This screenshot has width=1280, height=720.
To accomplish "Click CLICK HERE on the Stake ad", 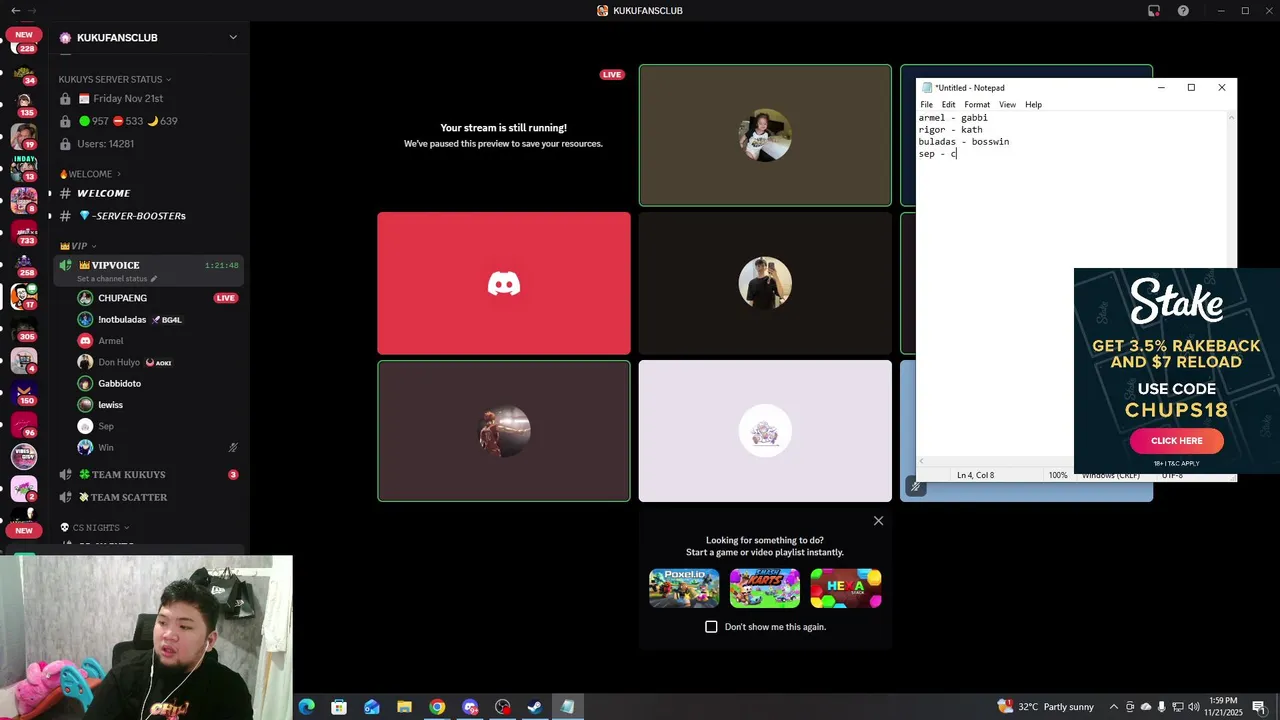I will pos(1176,441).
